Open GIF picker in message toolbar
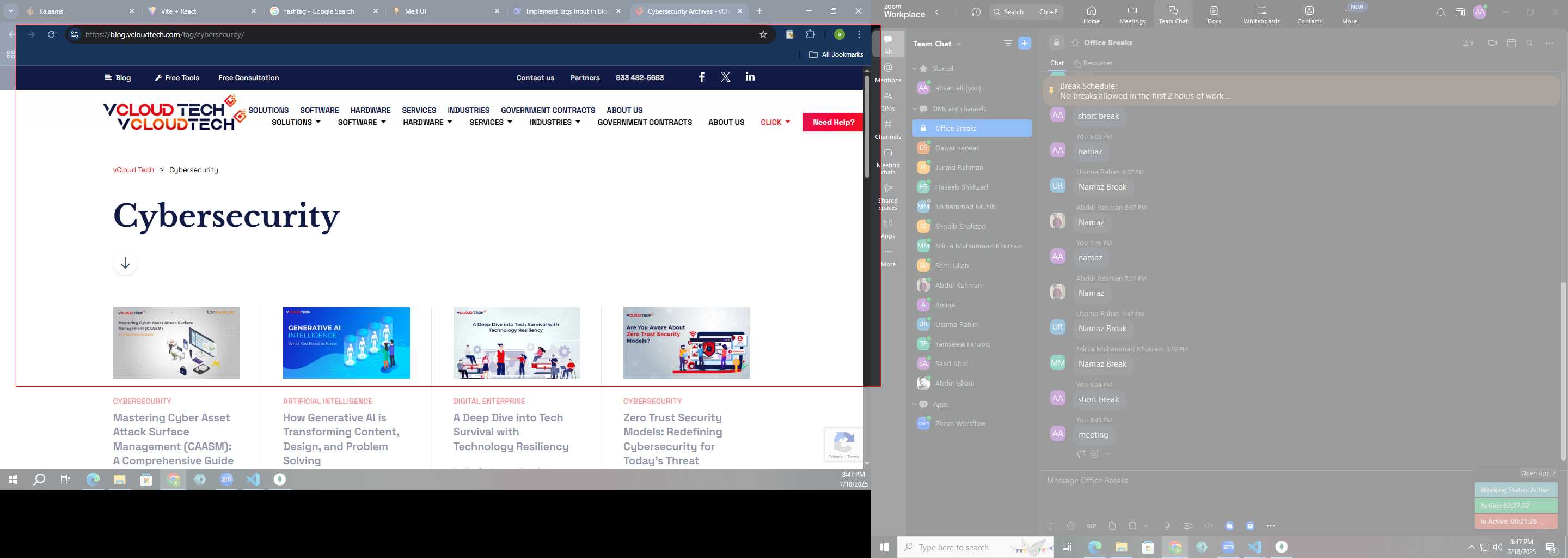This screenshot has height=558, width=1568. 1092,526
